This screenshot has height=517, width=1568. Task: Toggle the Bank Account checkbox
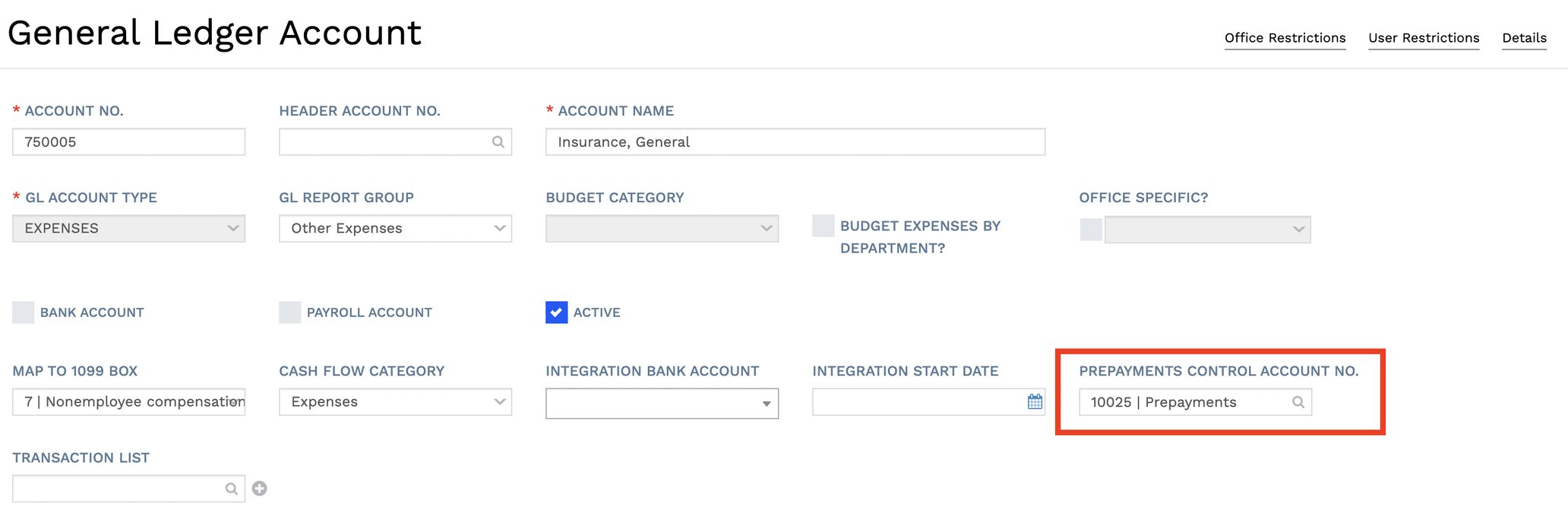(x=24, y=312)
